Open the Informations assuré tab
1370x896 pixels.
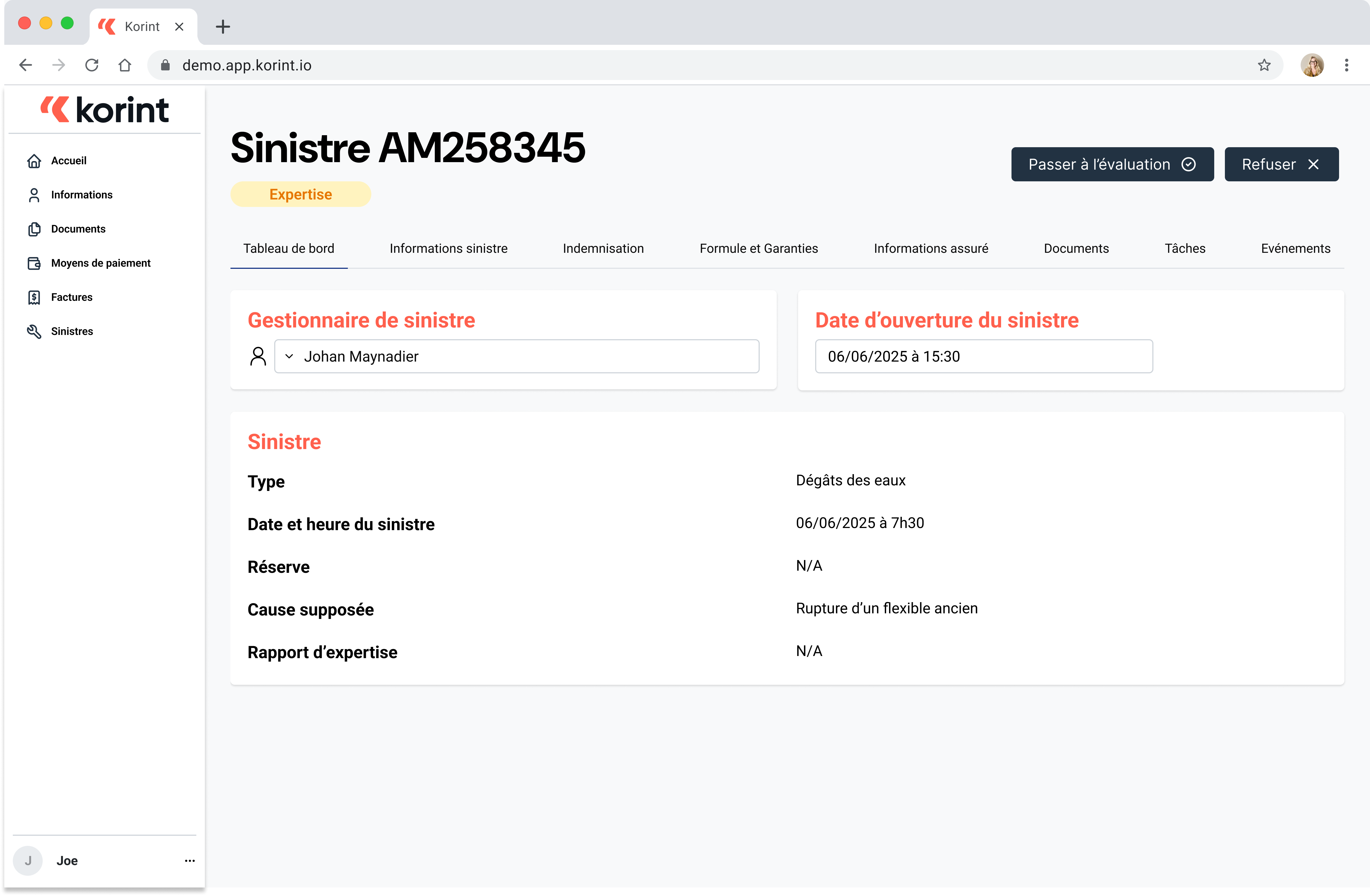[931, 249]
